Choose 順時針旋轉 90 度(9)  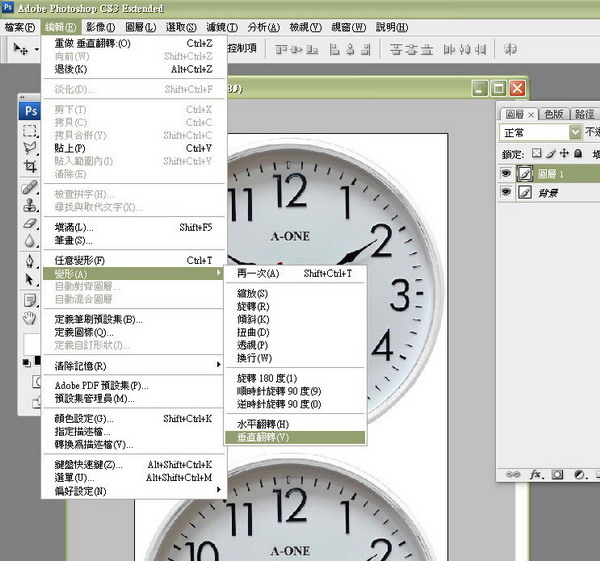tap(295, 391)
